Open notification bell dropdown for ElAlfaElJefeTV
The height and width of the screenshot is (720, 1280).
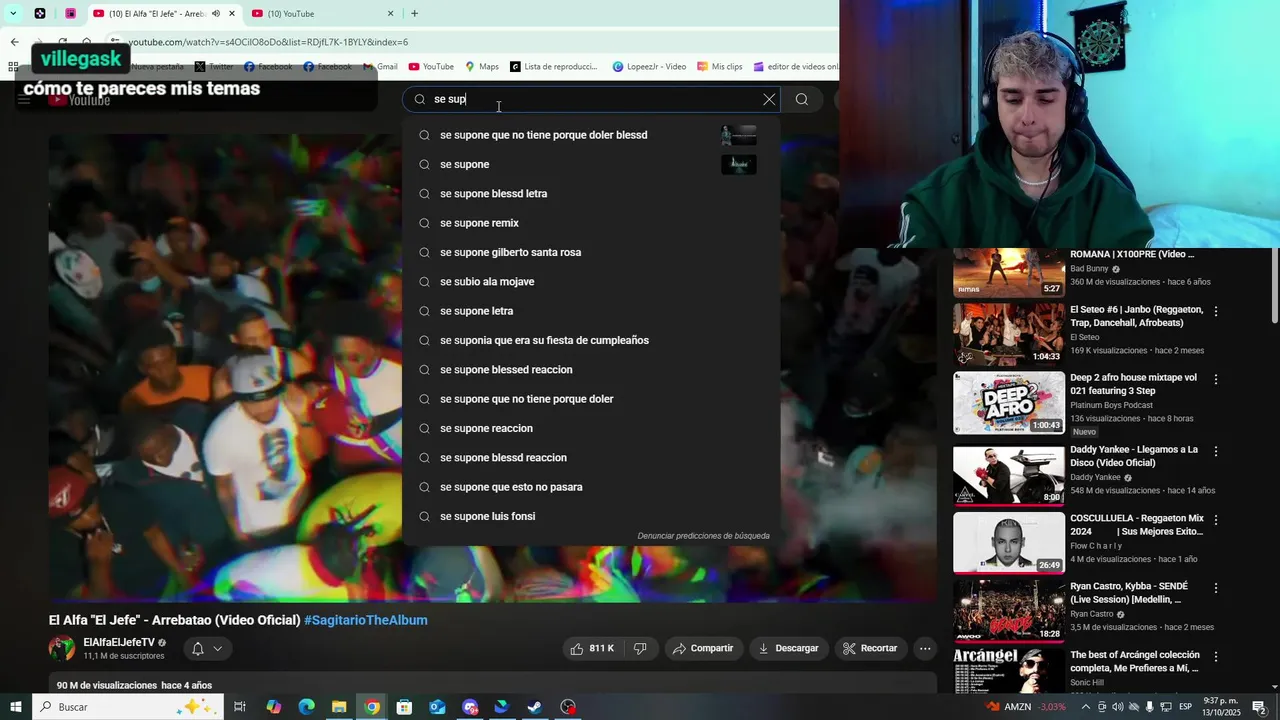coord(207,649)
